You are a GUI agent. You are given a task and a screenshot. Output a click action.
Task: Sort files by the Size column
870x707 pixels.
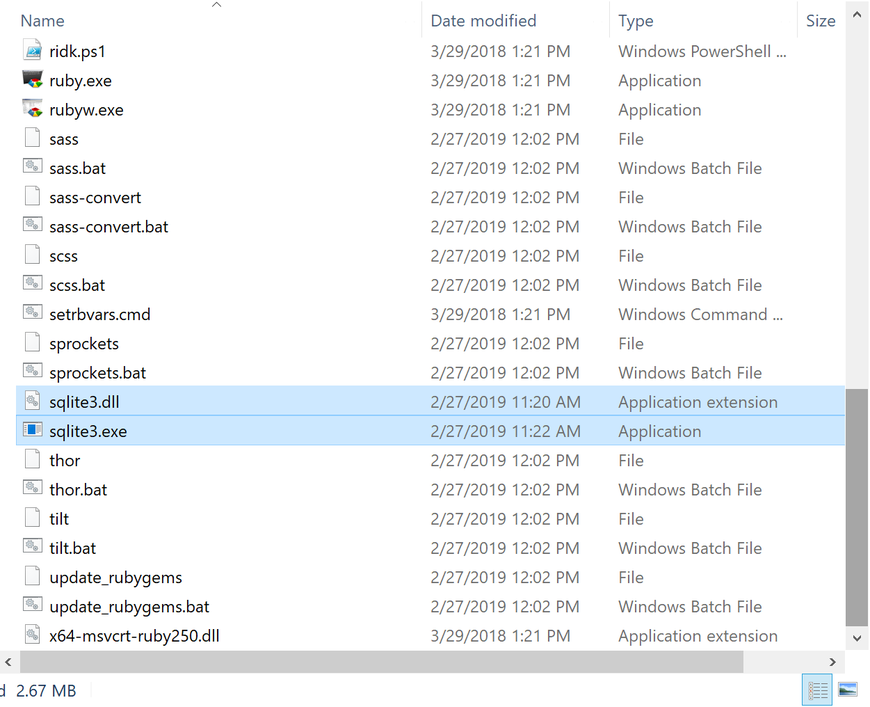[x=821, y=21]
